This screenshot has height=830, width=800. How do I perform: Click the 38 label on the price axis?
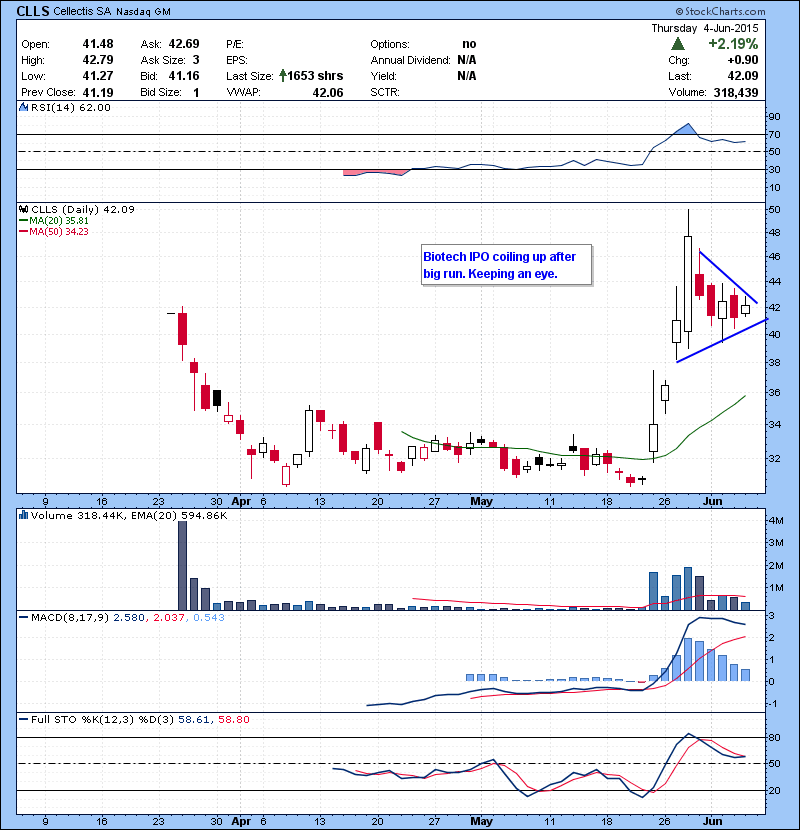(x=774, y=363)
